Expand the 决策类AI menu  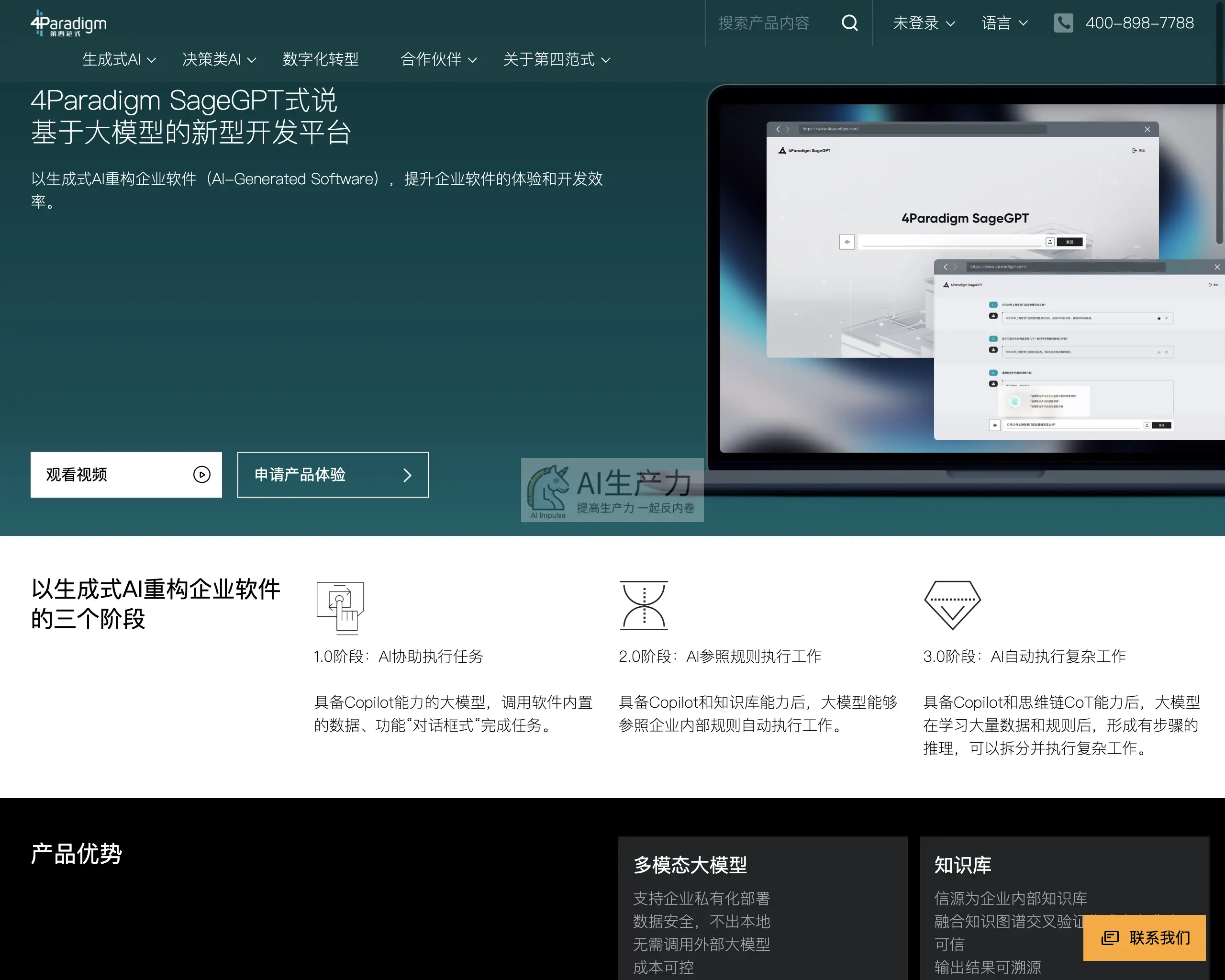click(x=219, y=59)
